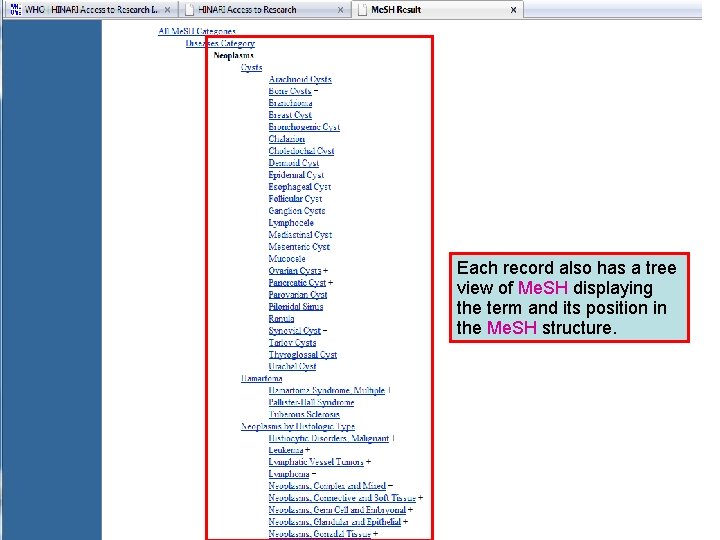Open the Thyroglossal Cyst link
The image size is (720, 540).
tap(303, 354)
